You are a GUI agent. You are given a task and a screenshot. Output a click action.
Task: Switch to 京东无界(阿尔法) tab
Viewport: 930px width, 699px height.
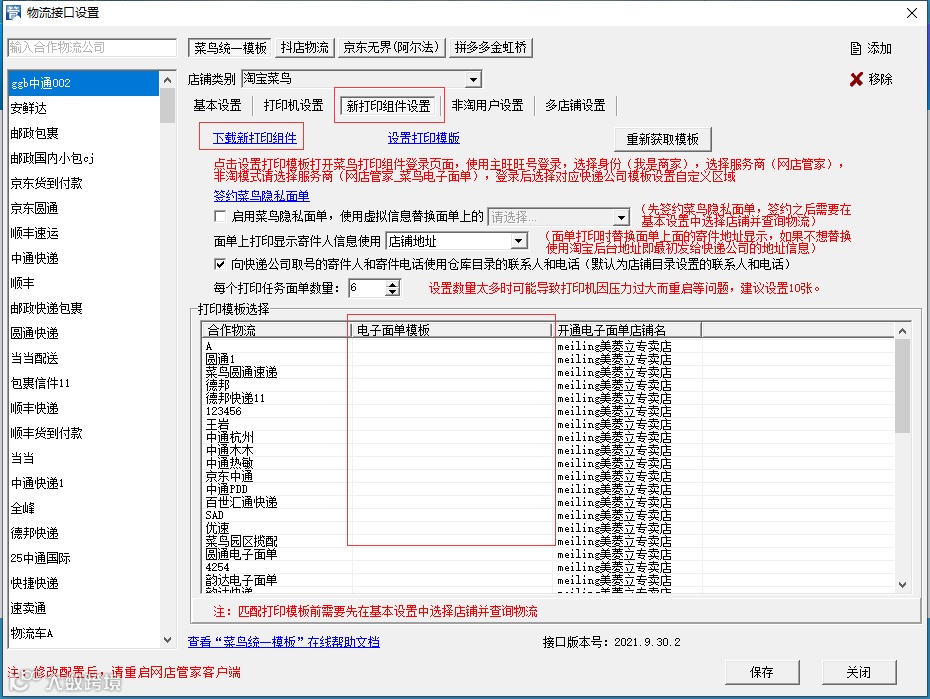391,47
